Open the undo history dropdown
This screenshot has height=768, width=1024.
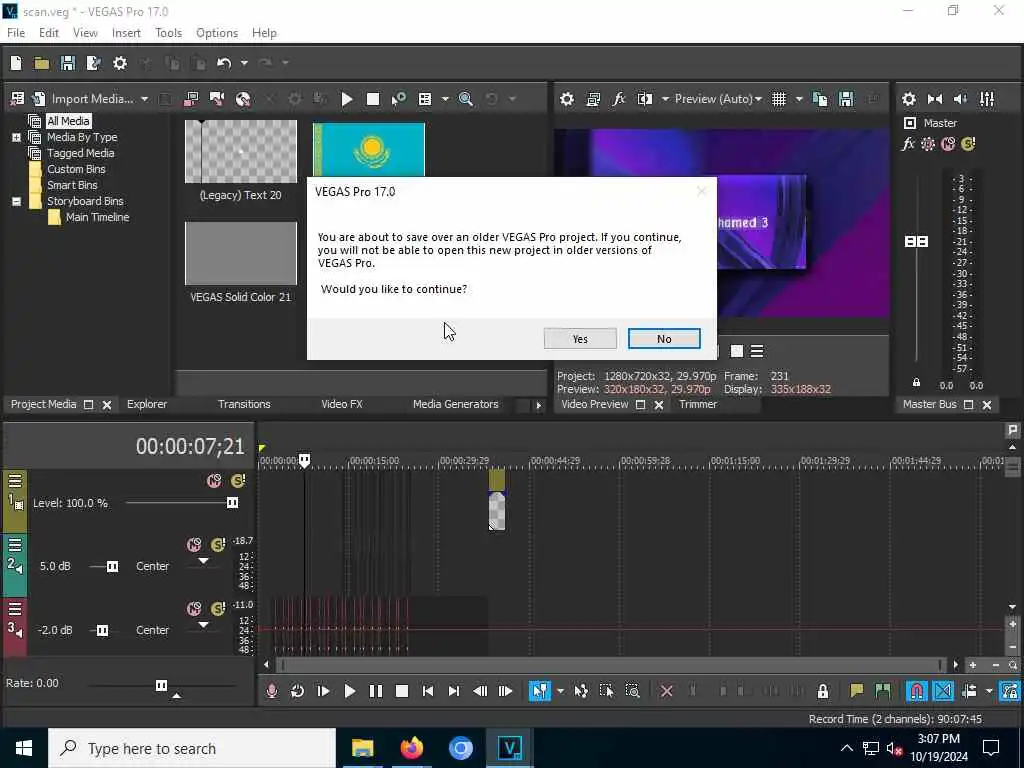coord(244,63)
